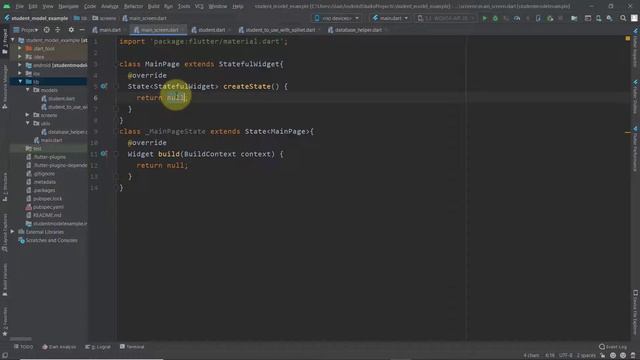Hide the Project panel using minus icon
Viewport: 640px width, 360px height.
(x=82, y=30)
